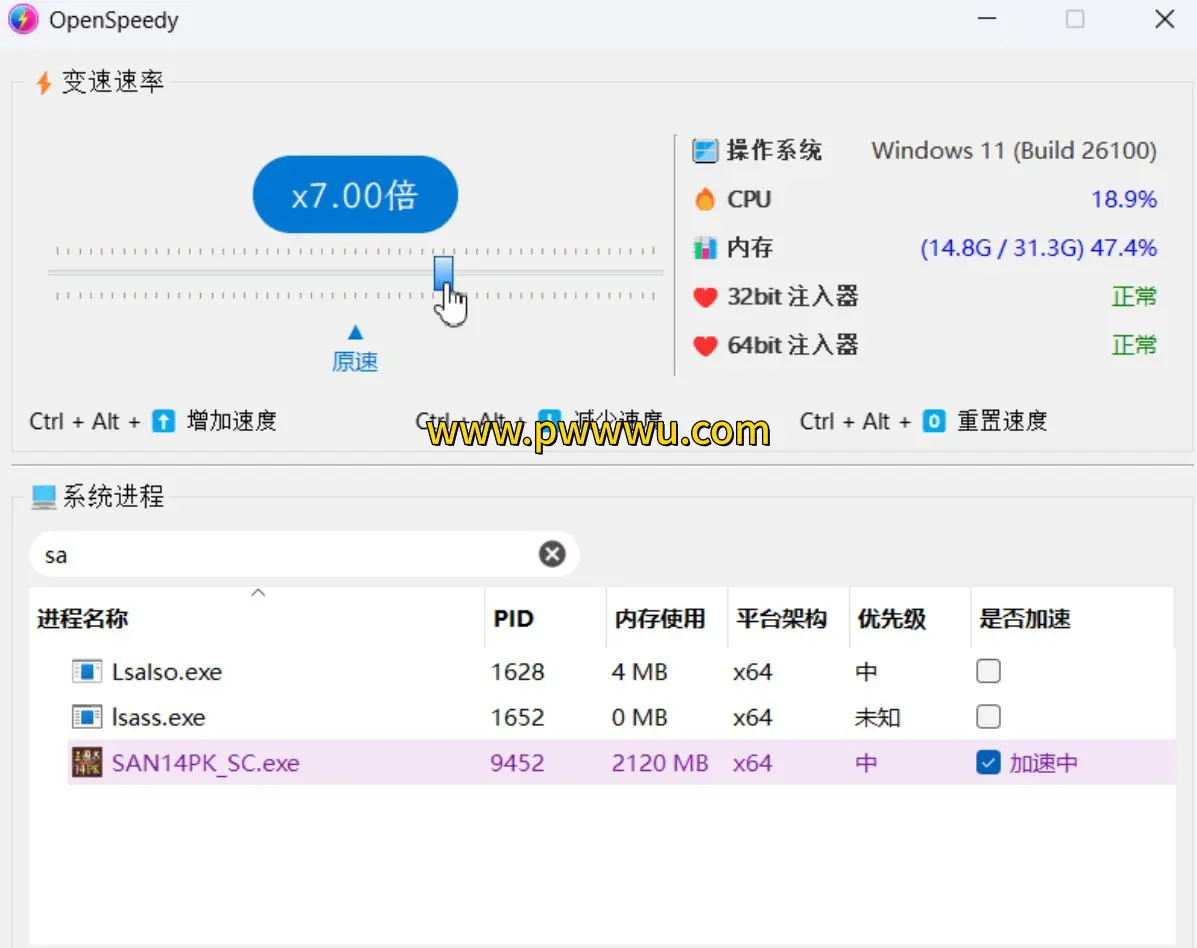Click the up-arrow key icon after Ctrl + Alt
Image resolution: width=1197 pixels, height=948 pixels.
pos(159,421)
